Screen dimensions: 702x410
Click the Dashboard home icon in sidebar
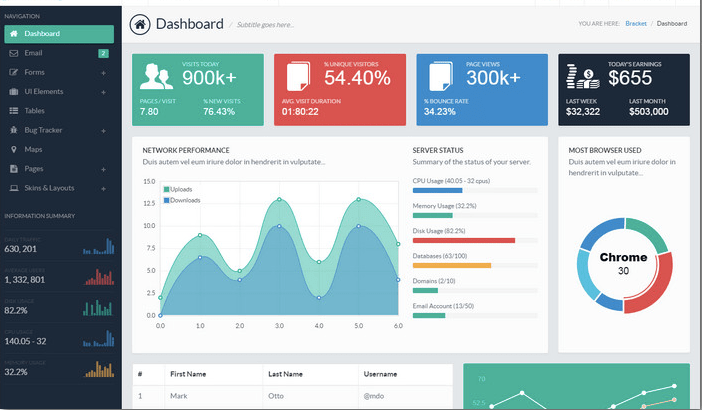[x=14, y=34]
